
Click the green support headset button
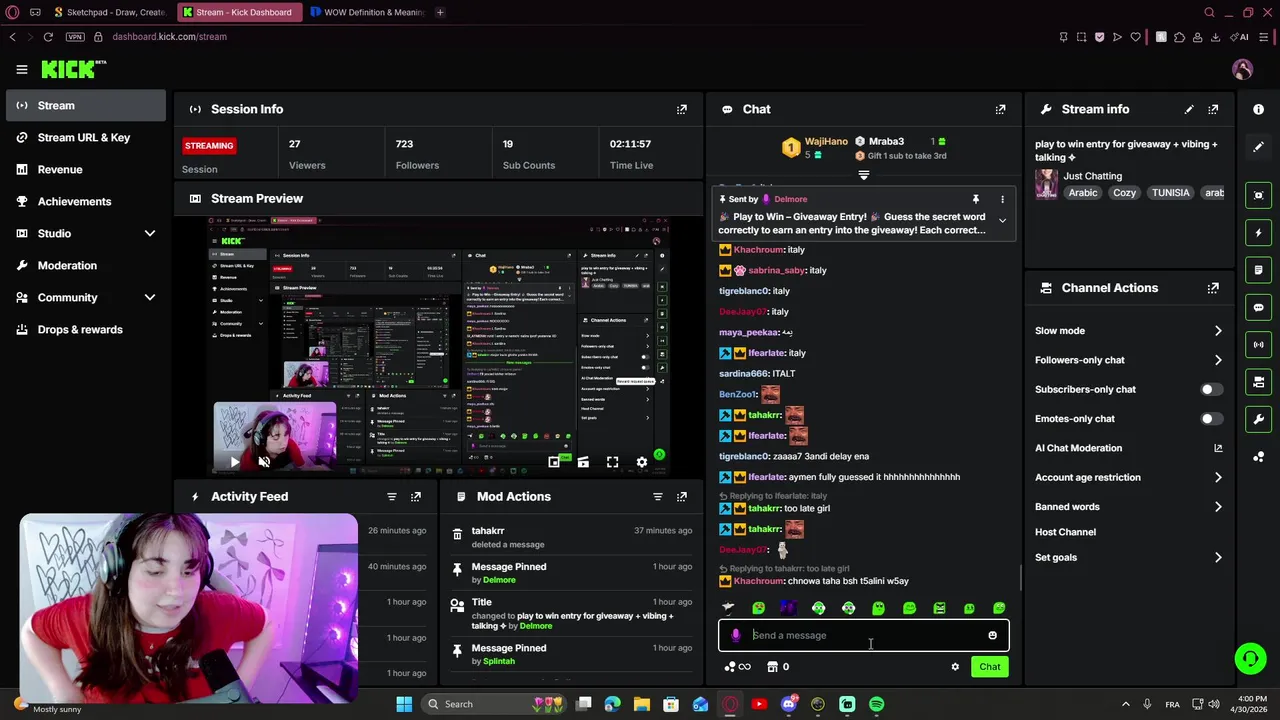point(1250,658)
